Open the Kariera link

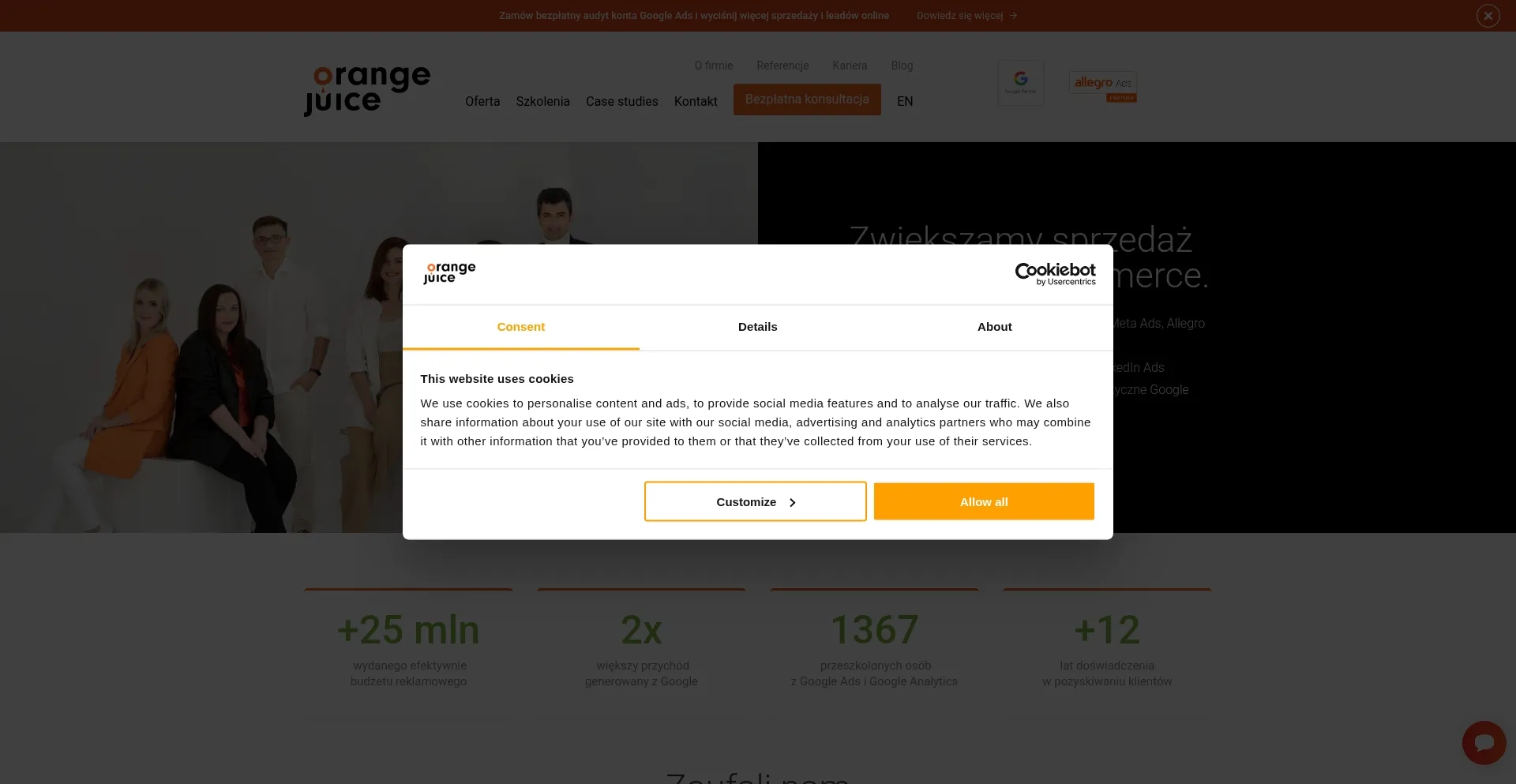point(850,66)
